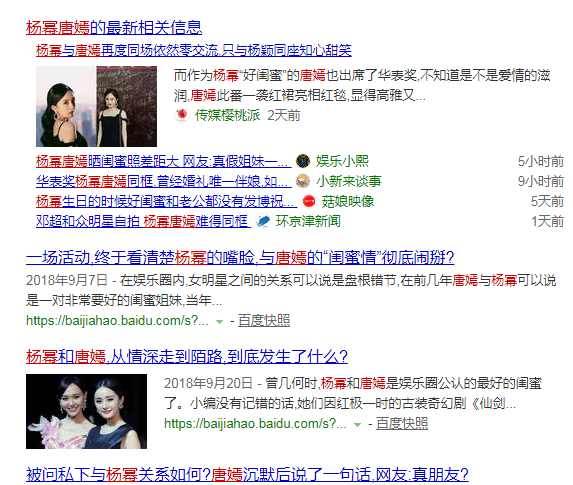Click the thumbnail of two women posing together
This screenshot has width=573, height=485.
coord(86,411)
